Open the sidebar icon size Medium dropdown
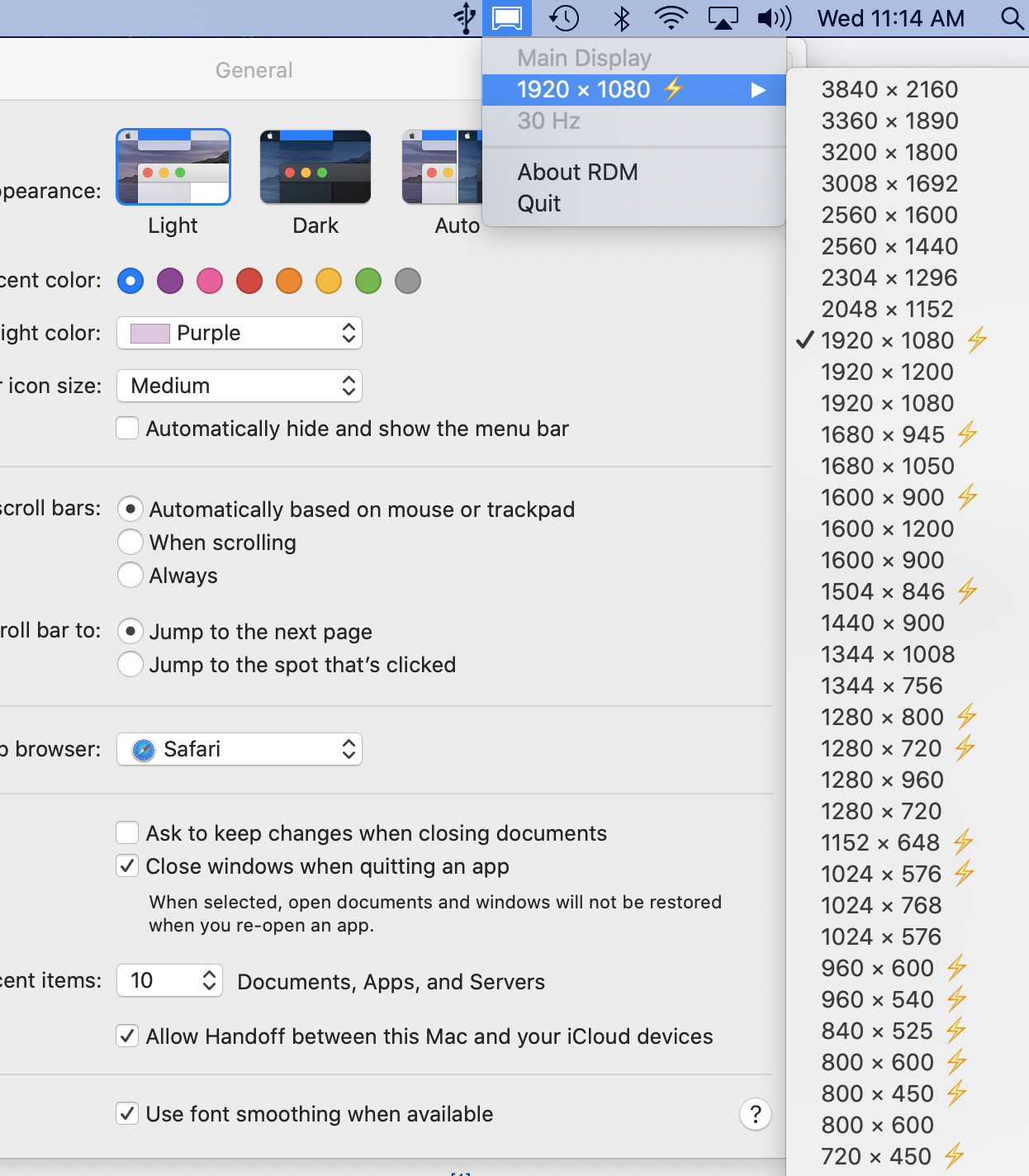The image size is (1029, 1176). click(x=239, y=386)
